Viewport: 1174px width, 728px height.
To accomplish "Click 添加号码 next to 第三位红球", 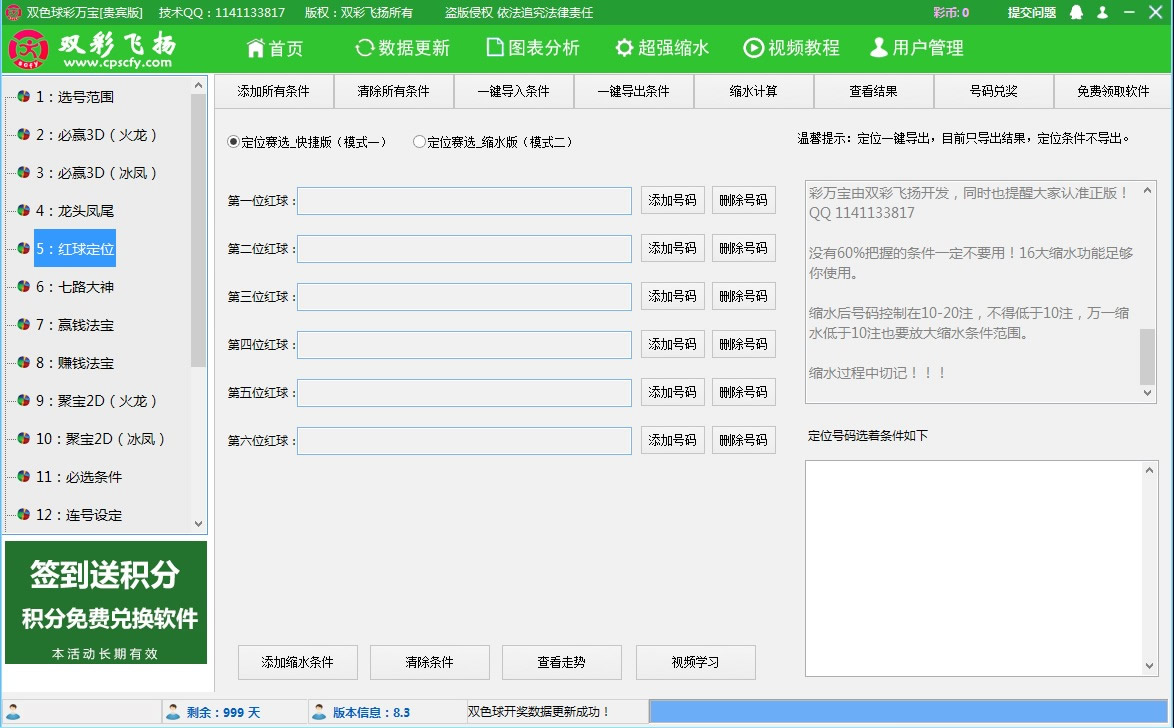I will (x=672, y=296).
